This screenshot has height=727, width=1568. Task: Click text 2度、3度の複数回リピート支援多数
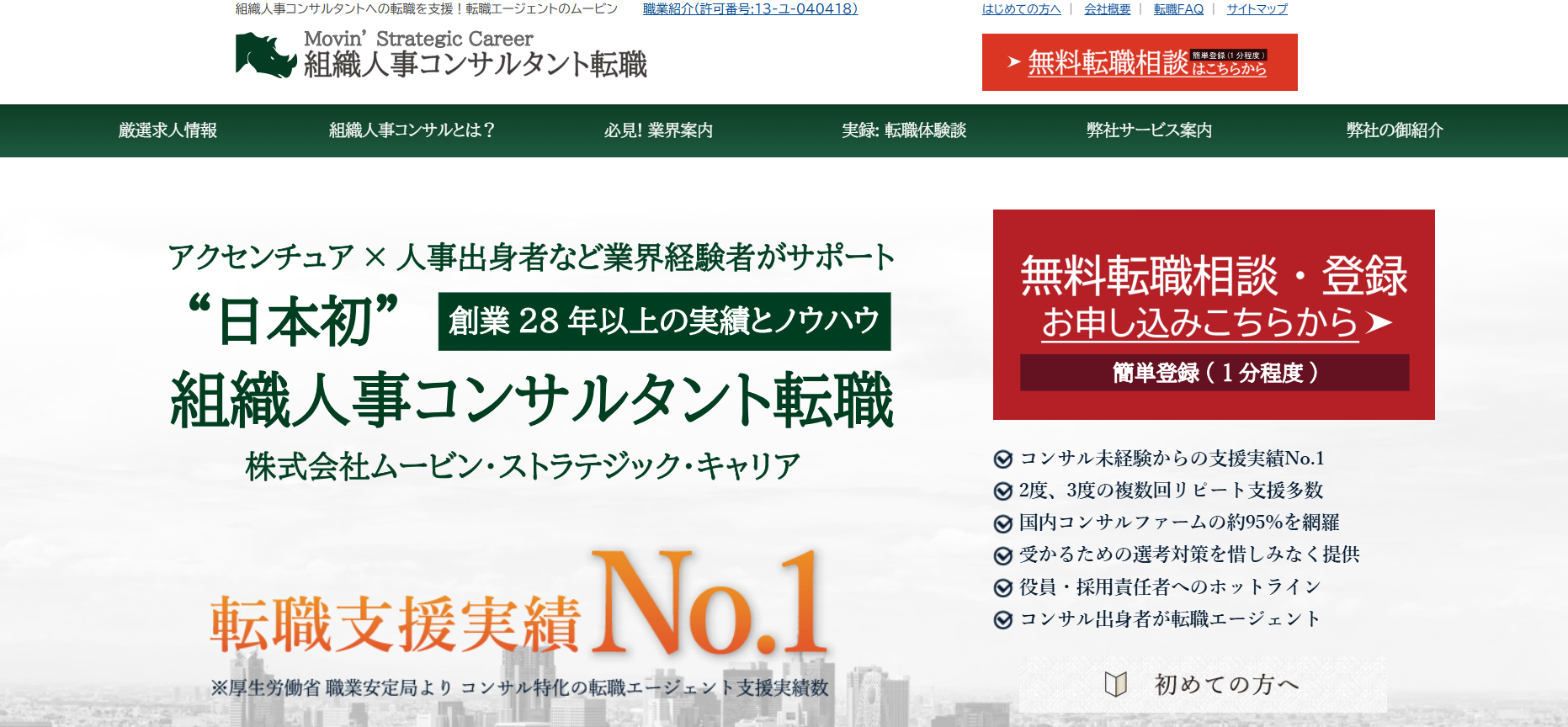[1171, 491]
